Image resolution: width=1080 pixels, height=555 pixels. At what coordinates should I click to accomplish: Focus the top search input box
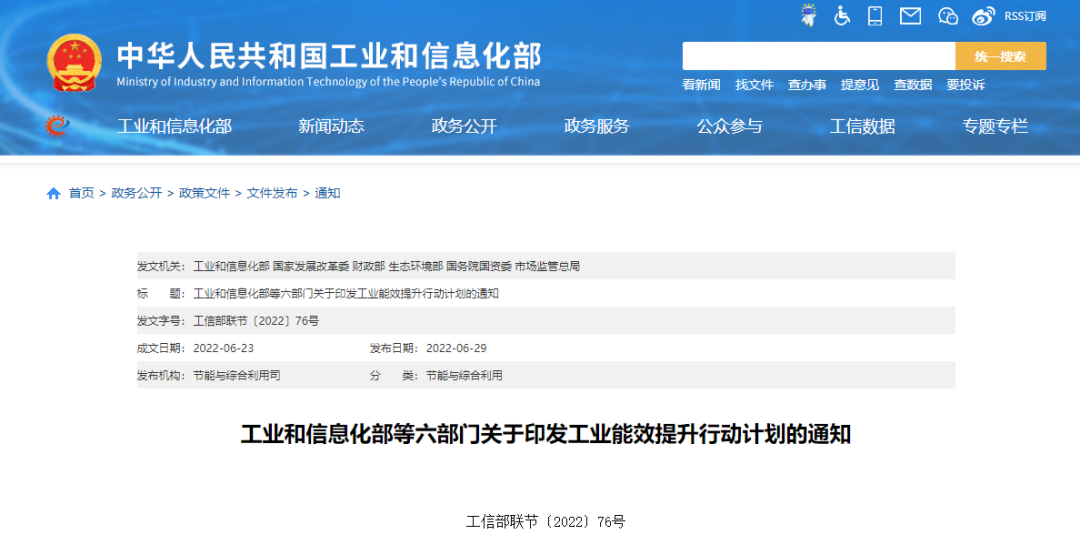[x=818, y=56]
